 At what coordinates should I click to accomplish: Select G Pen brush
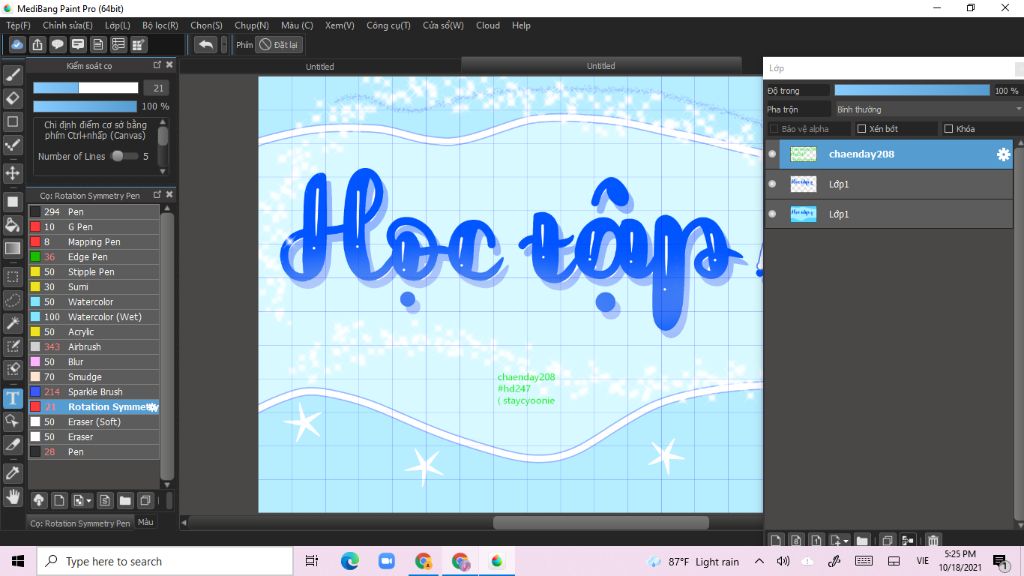click(94, 227)
